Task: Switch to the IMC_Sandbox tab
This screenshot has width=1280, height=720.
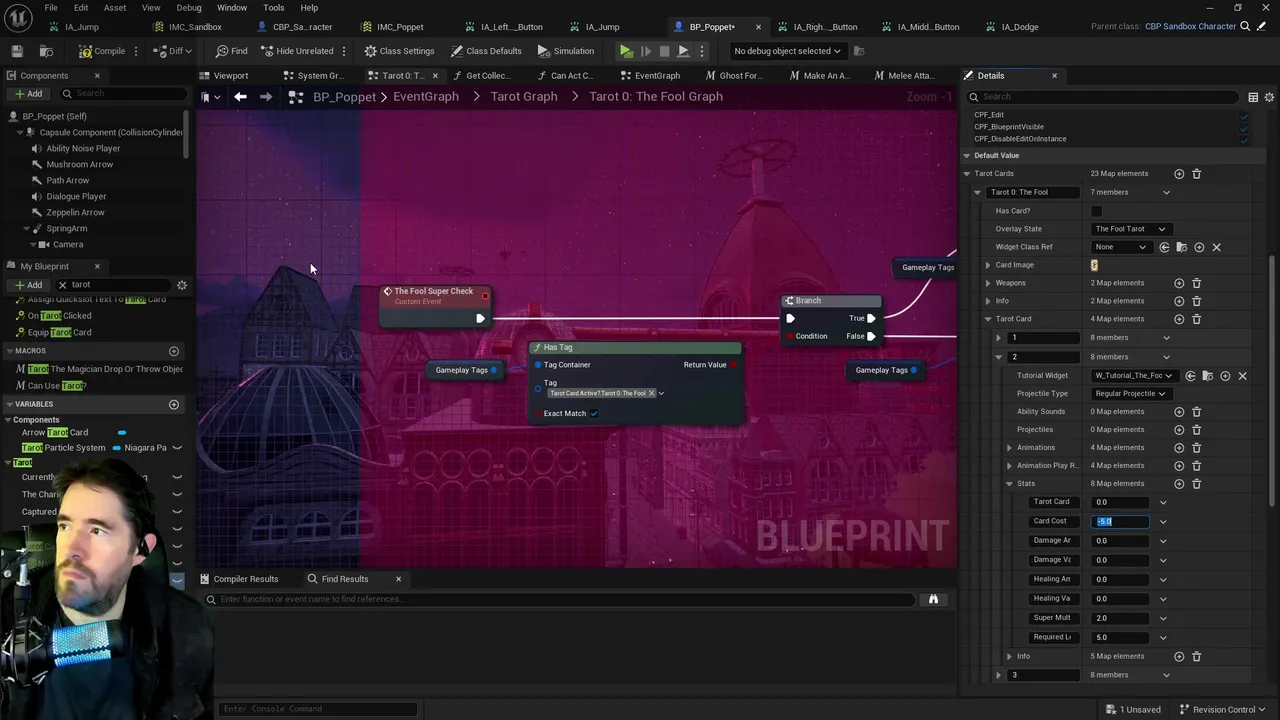Action: click(x=195, y=27)
